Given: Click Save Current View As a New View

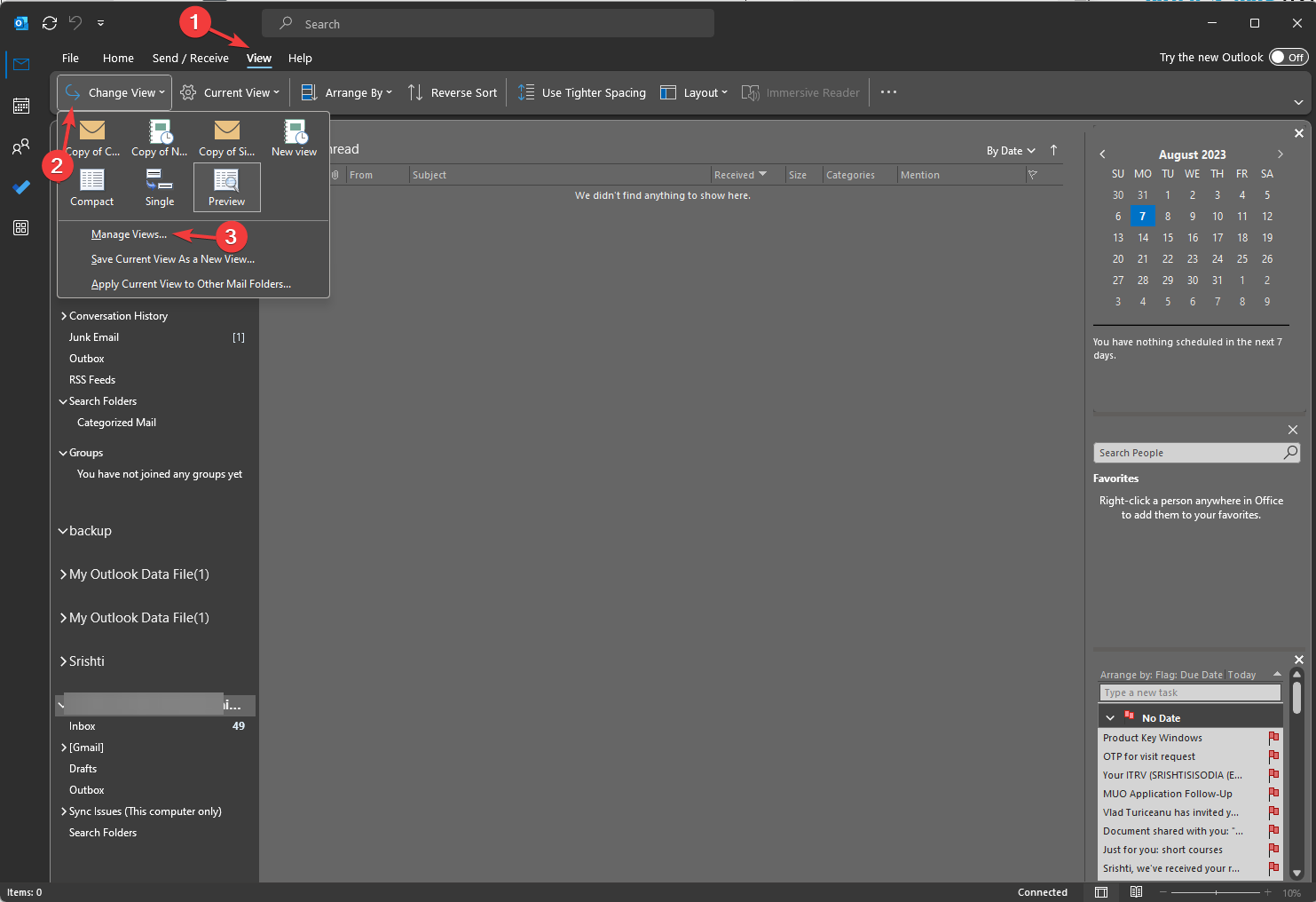Looking at the screenshot, I should point(171,258).
